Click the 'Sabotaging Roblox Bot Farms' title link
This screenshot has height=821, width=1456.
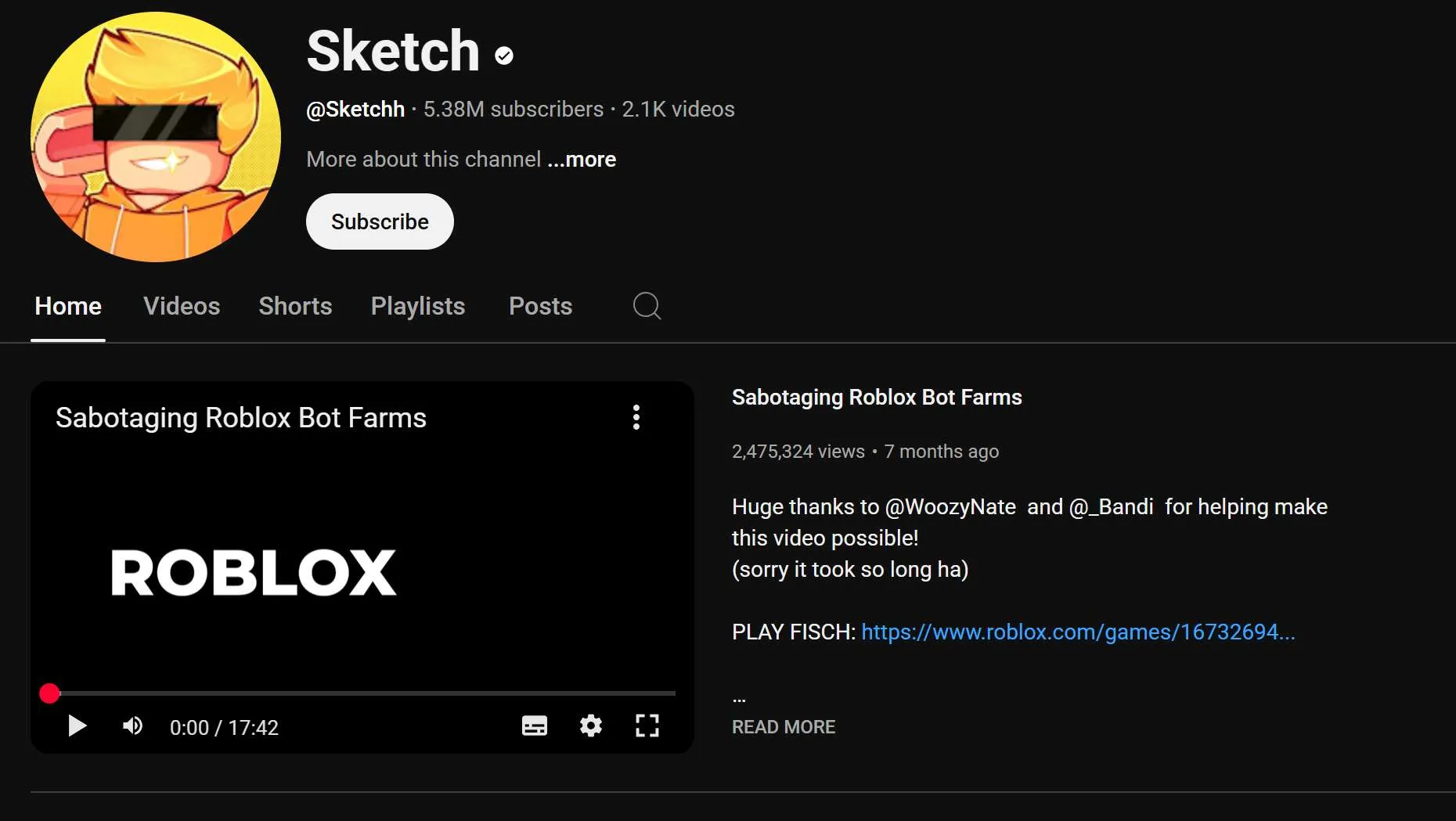coord(877,398)
